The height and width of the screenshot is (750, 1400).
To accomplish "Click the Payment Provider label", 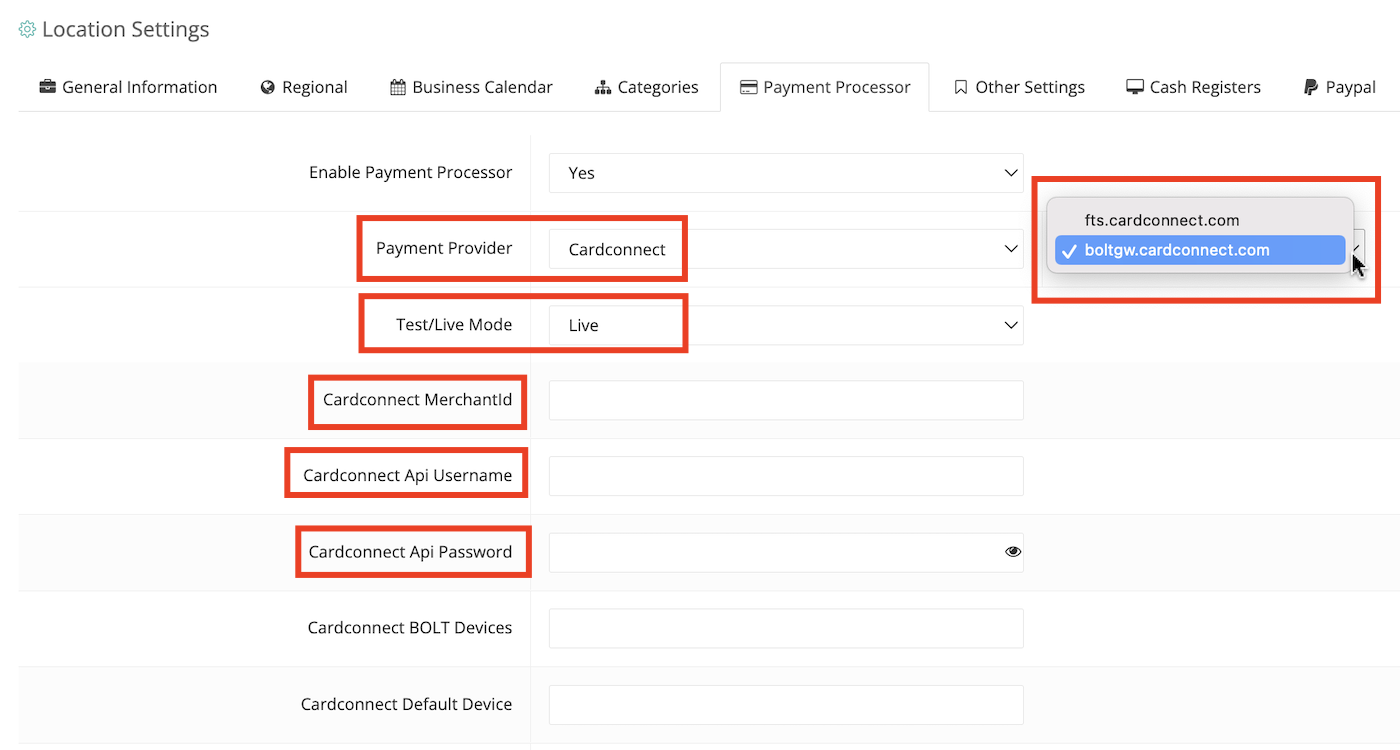I will (444, 248).
